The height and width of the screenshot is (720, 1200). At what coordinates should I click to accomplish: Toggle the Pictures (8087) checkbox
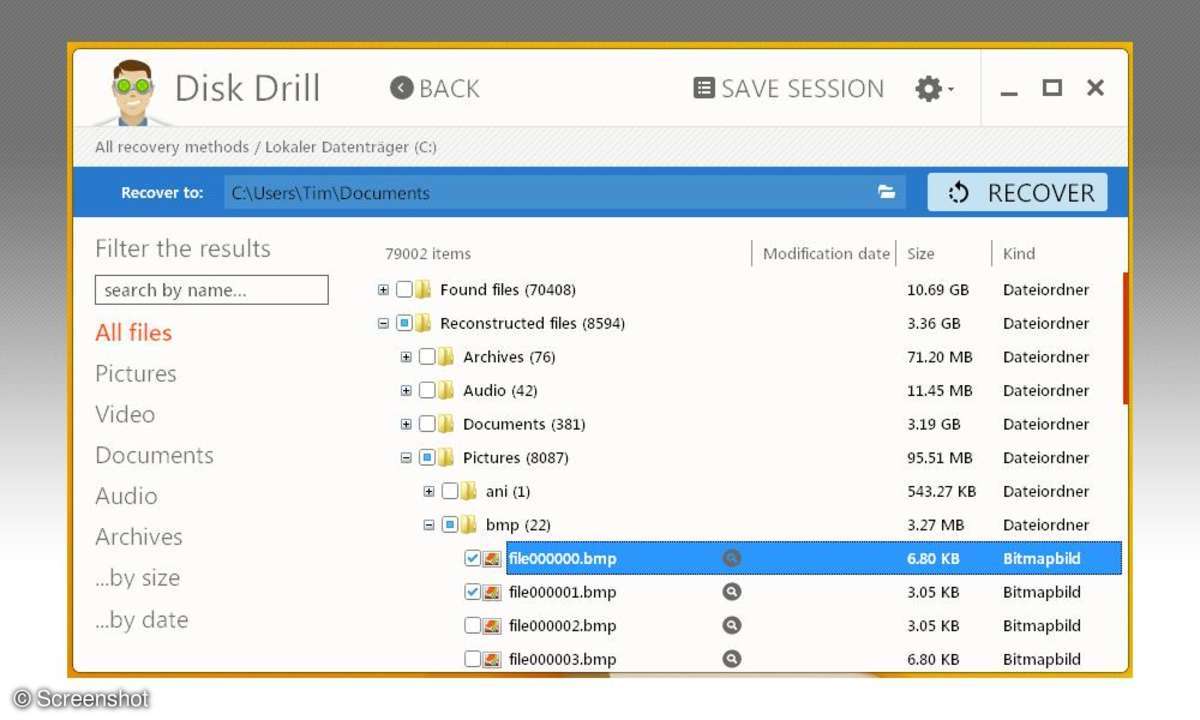coord(427,458)
